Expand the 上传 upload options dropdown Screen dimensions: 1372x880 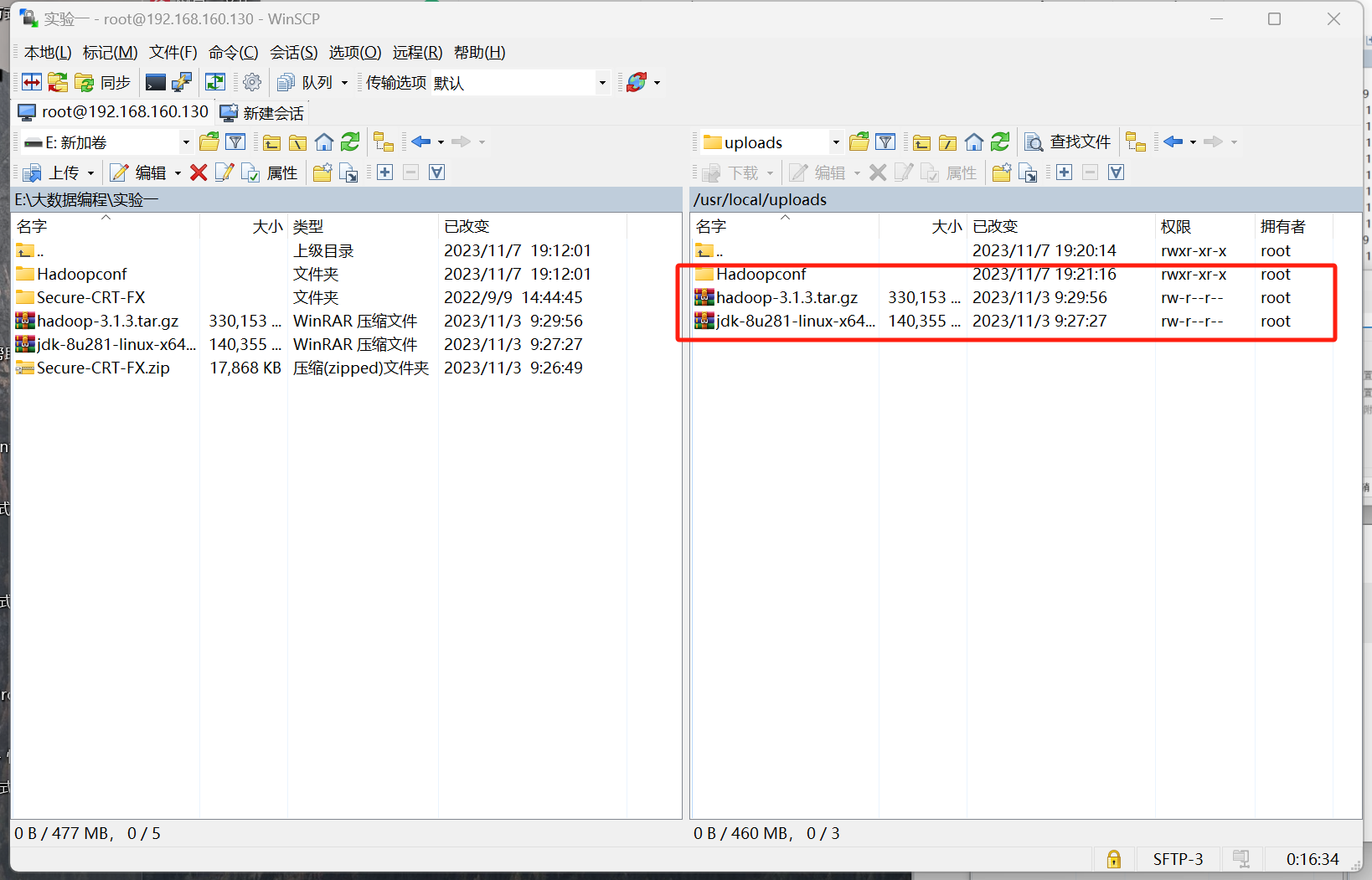[90, 173]
